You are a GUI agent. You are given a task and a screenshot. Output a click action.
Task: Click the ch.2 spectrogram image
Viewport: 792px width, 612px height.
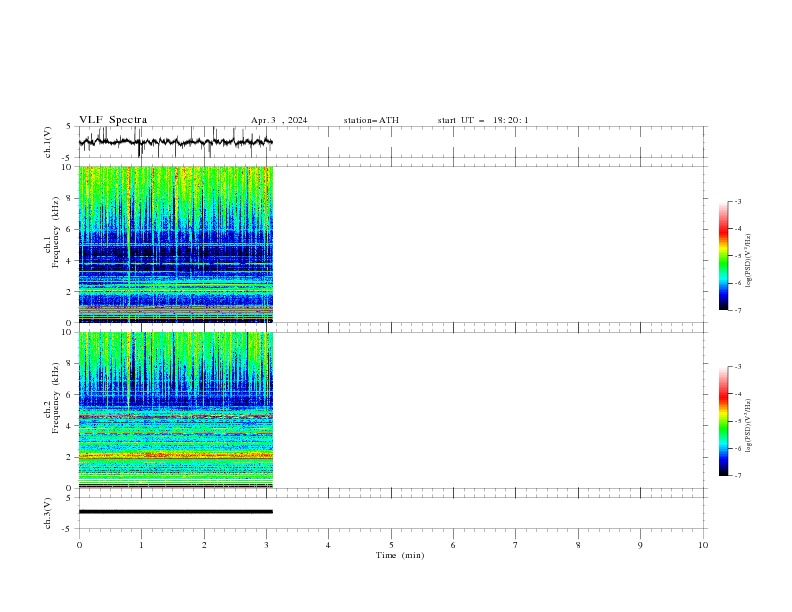[176, 410]
